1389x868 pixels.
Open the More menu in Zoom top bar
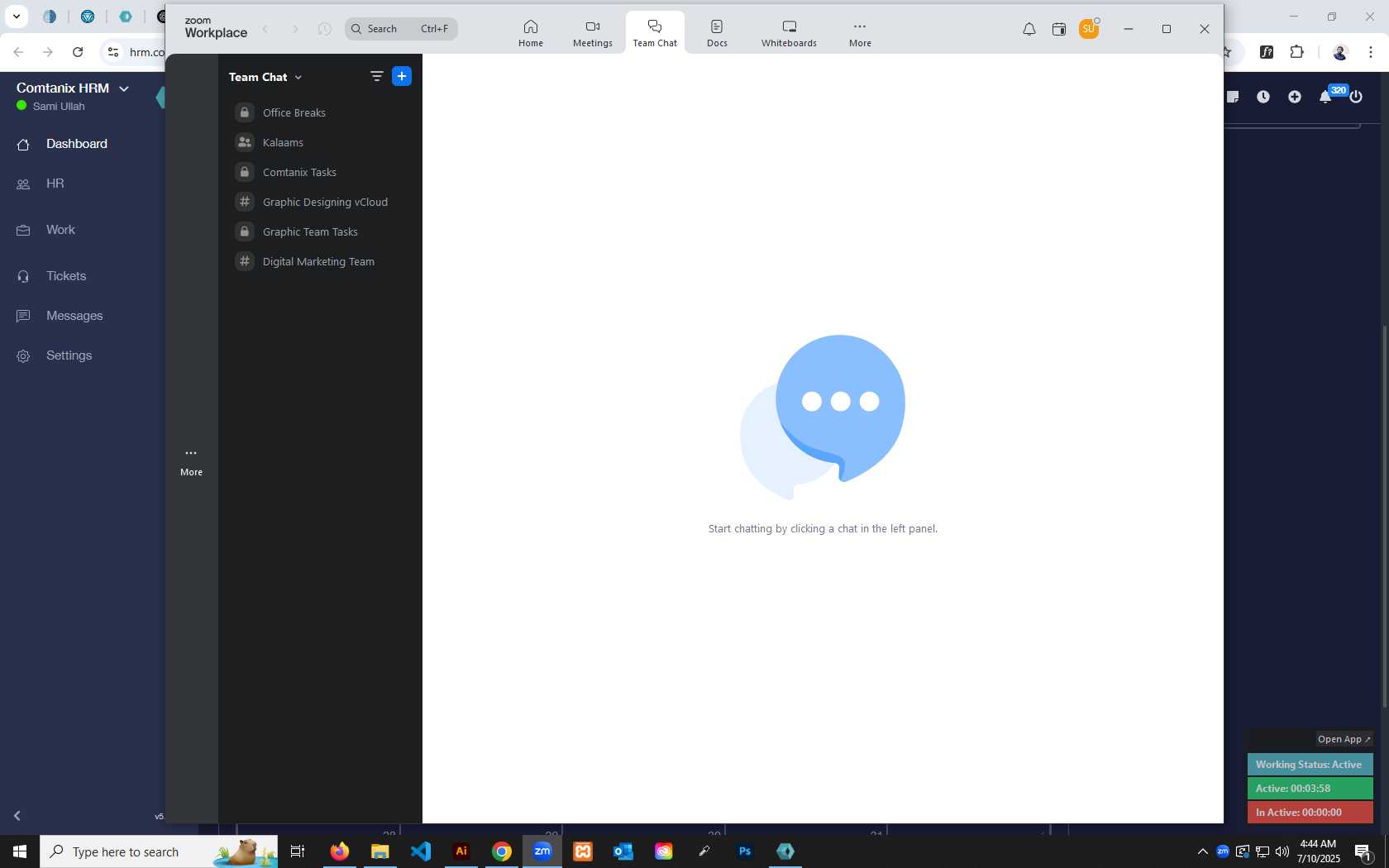click(x=860, y=33)
